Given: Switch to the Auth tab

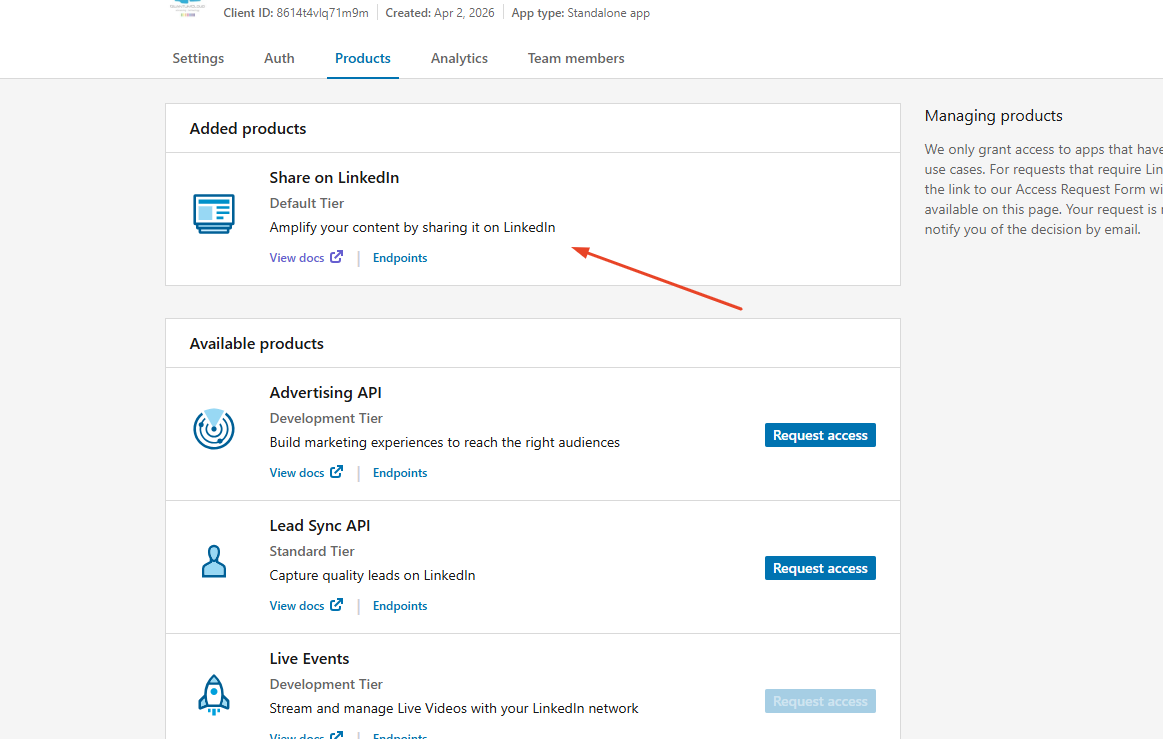Looking at the screenshot, I should pyautogui.click(x=279, y=58).
